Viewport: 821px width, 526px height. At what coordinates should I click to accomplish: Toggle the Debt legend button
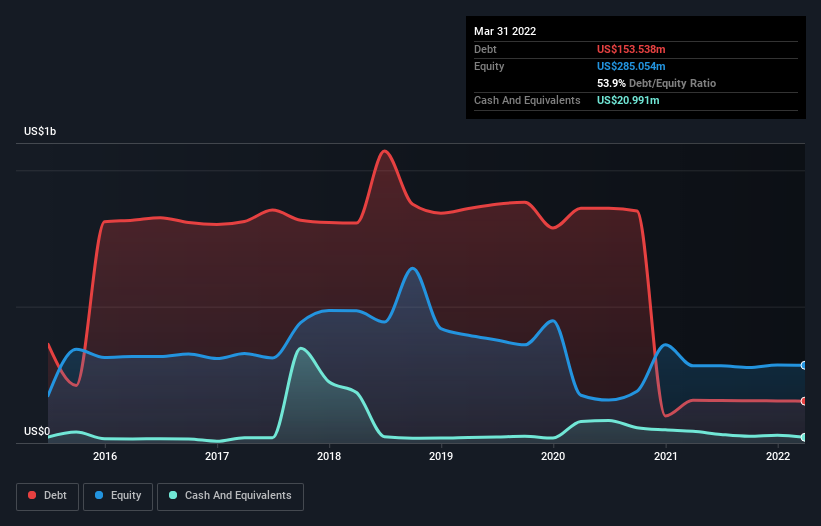48,496
